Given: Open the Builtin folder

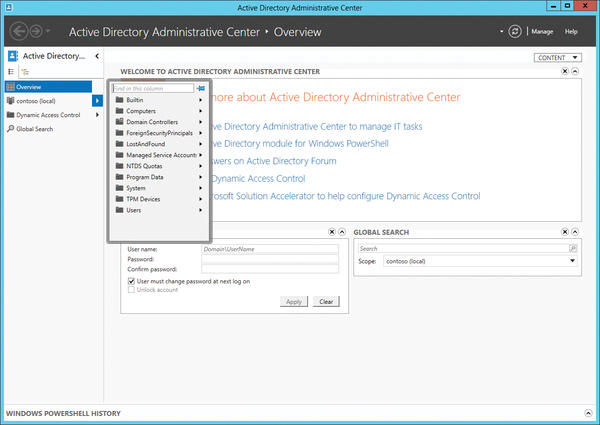Looking at the screenshot, I should pos(135,100).
